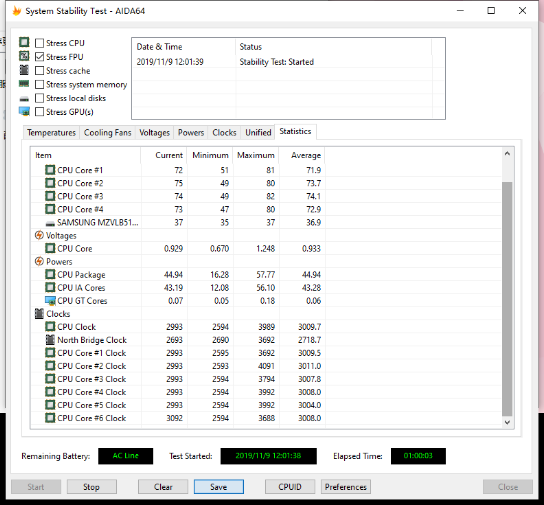Open the Cooling Fans tab
This screenshot has height=505, width=544.
pyautogui.click(x=108, y=133)
